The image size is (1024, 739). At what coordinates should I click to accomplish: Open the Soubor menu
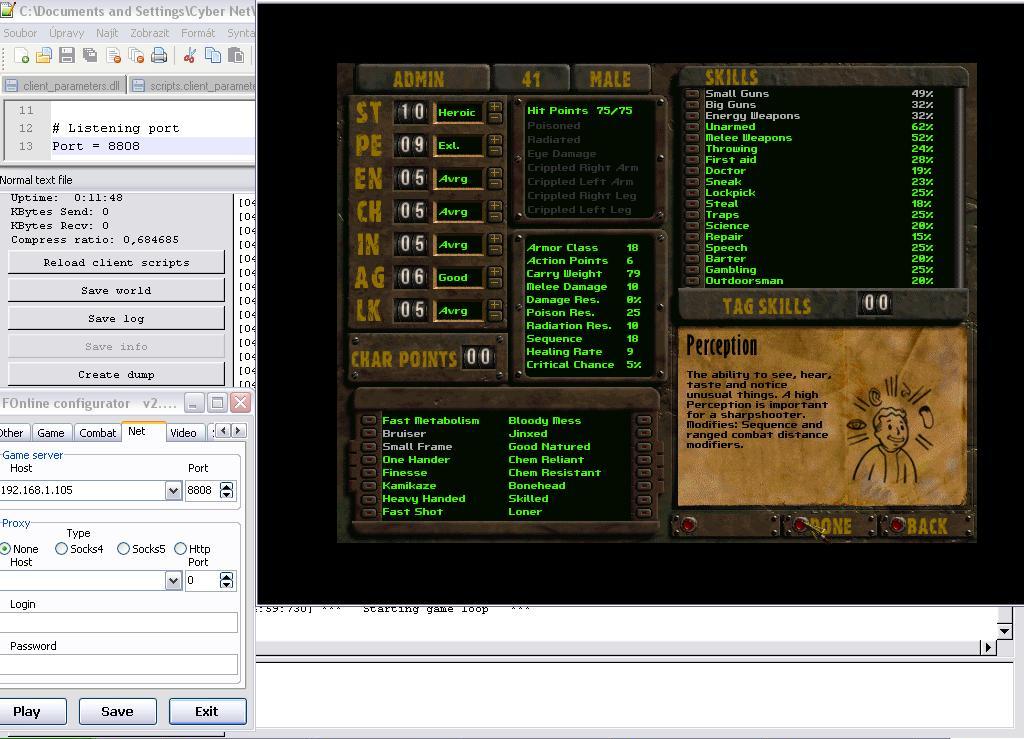[x=20, y=33]
